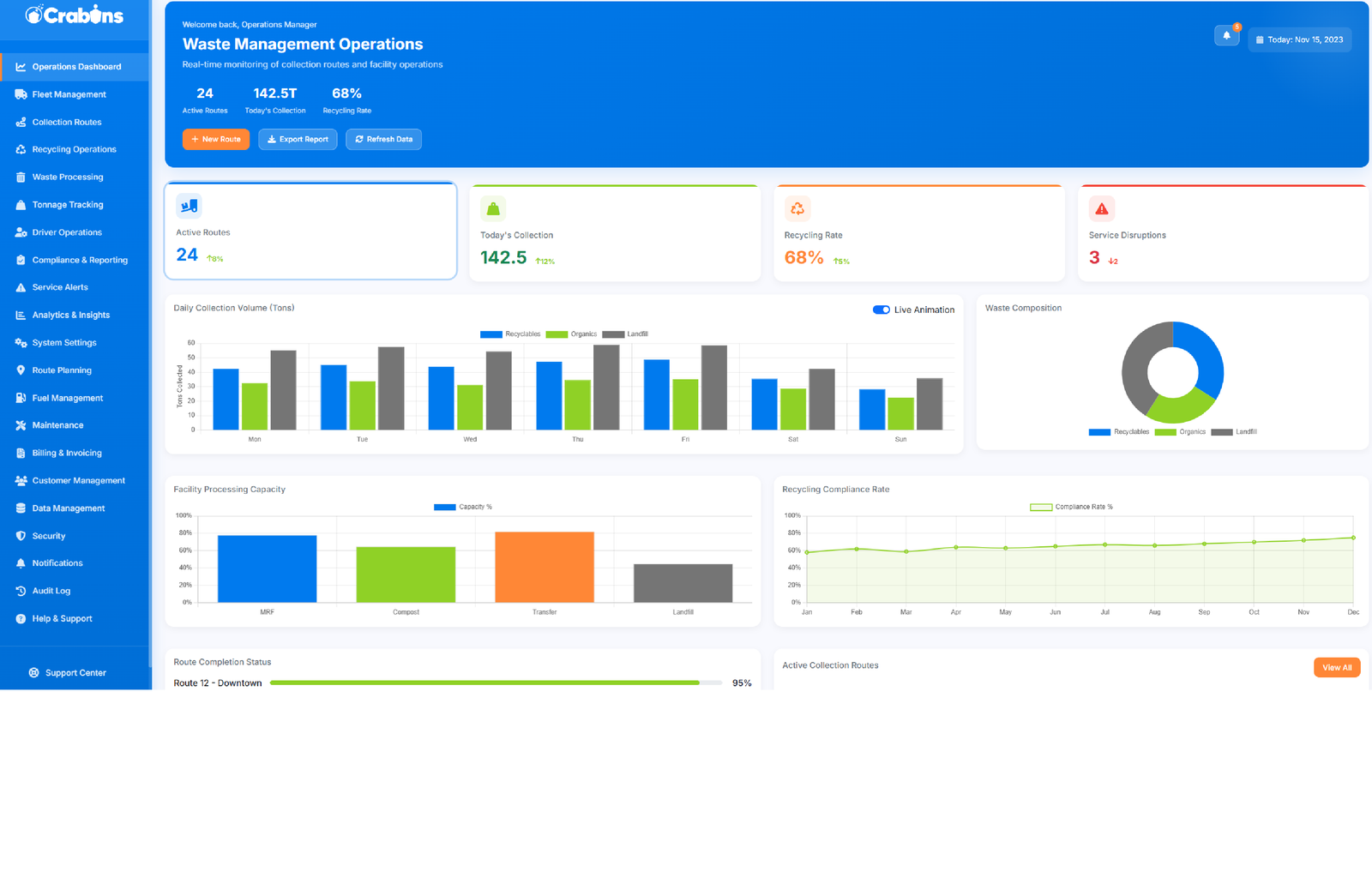Click the Route 12 - Downtown progress bar
This screenshot has height=878, width=1372.
pyautogui.click(x=496, y=683)
